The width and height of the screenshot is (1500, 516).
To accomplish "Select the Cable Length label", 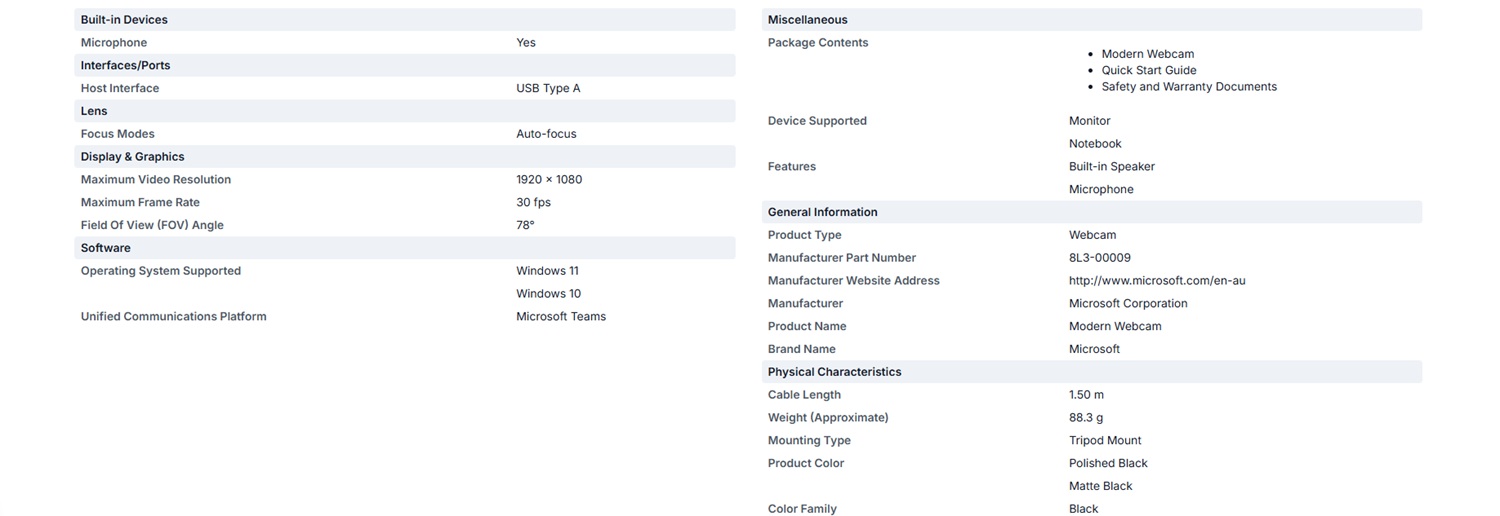I will click(804, 395).
